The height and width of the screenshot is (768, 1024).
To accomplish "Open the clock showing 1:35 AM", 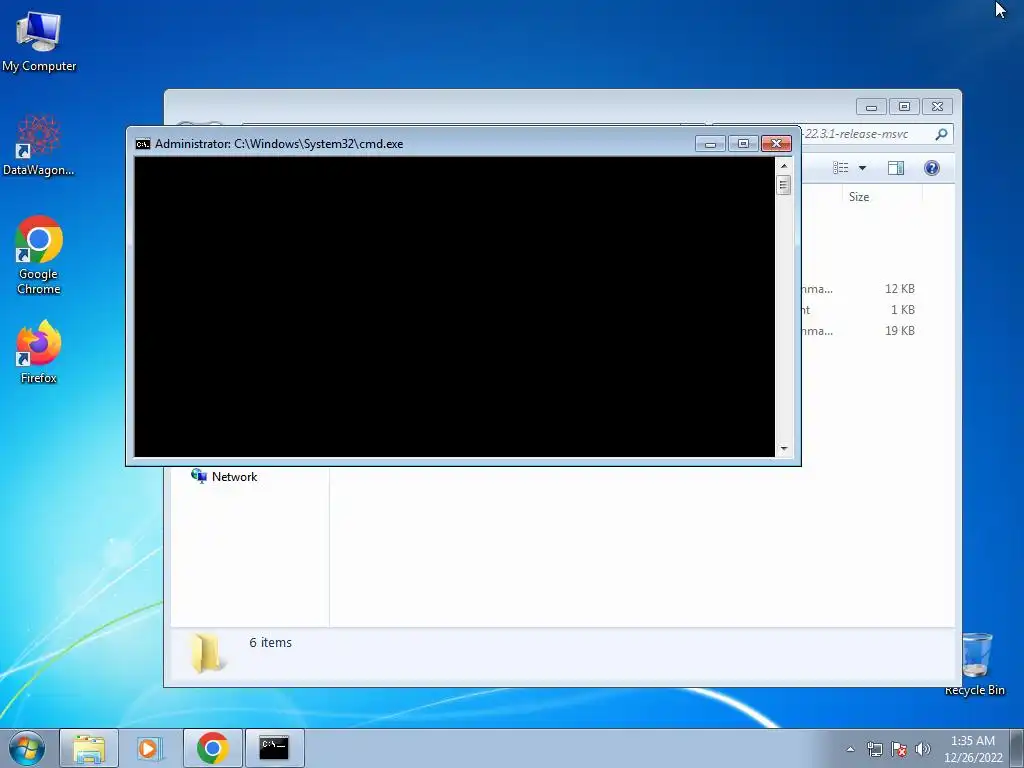I will point(972,749).
